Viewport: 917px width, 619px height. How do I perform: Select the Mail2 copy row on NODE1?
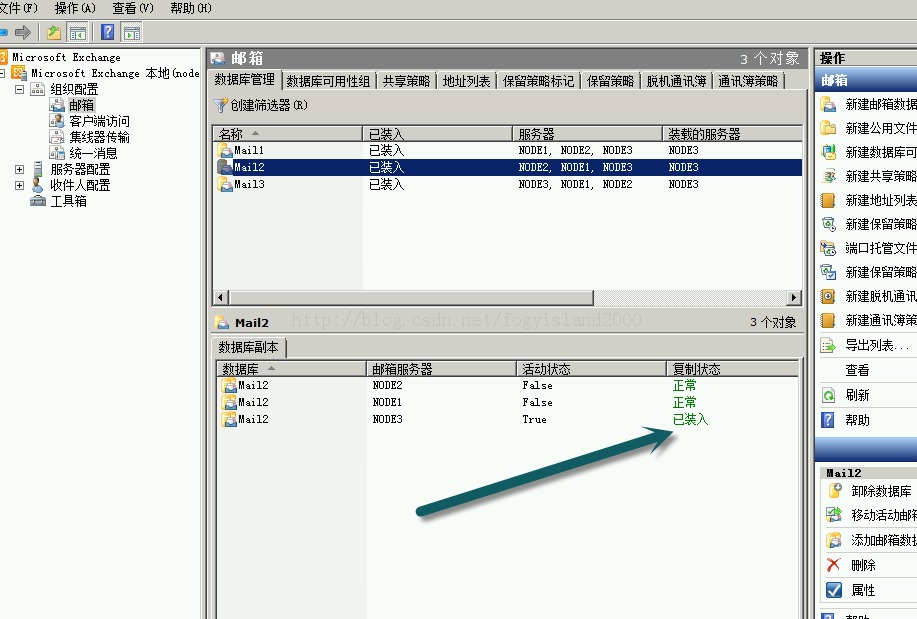pyautogui.click(x=508, y=402)
